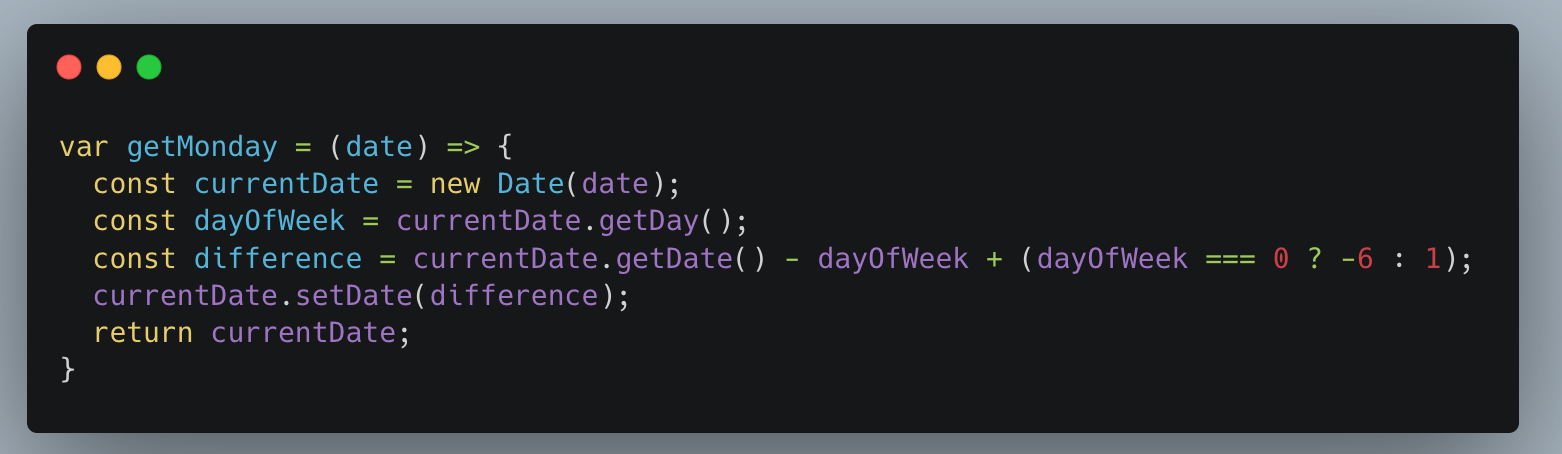Click the -6 value in the ternary
1562x454 pixels.
(x=1356, y=259)
